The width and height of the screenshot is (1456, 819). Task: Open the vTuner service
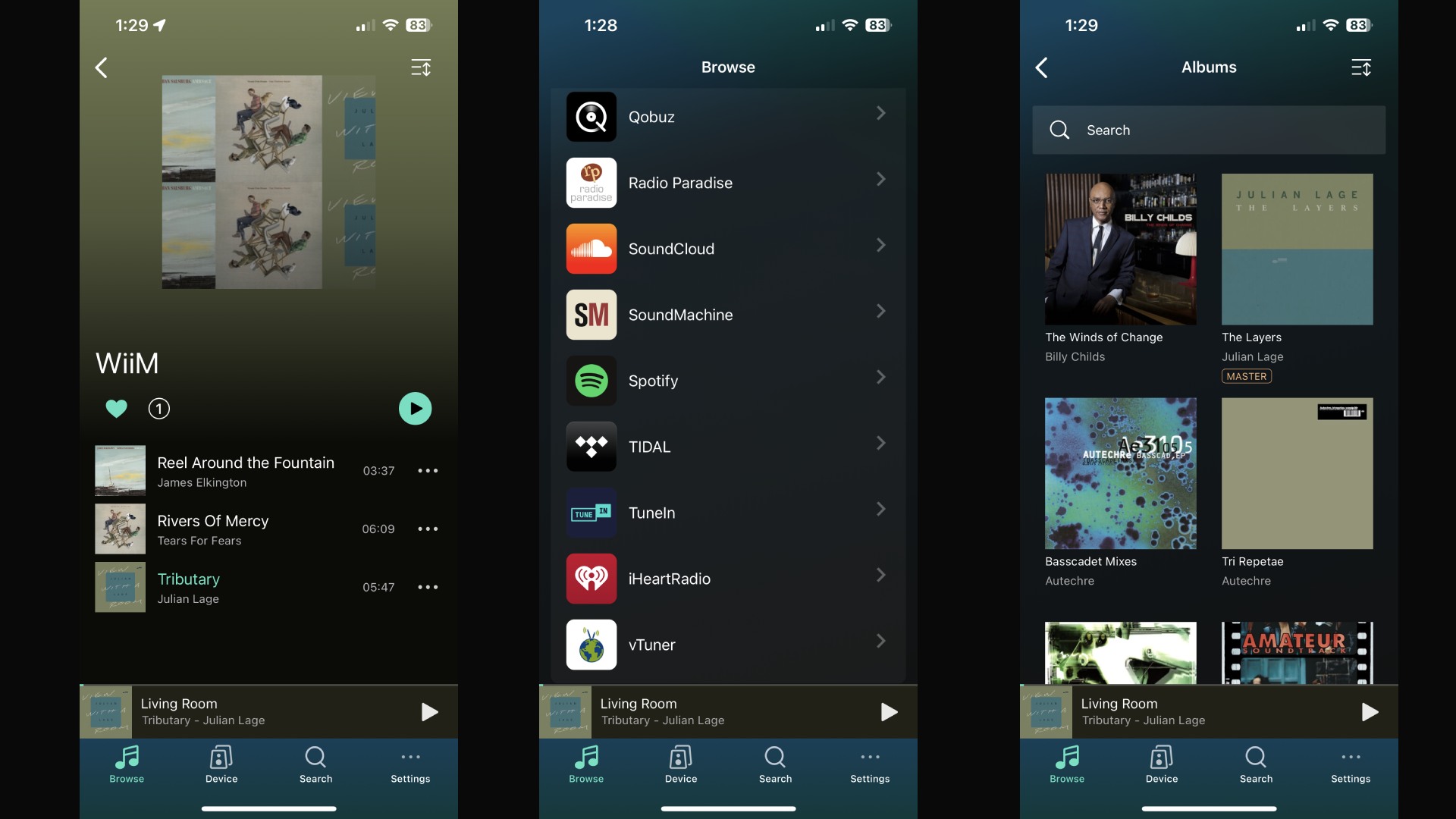click(728, 644)
